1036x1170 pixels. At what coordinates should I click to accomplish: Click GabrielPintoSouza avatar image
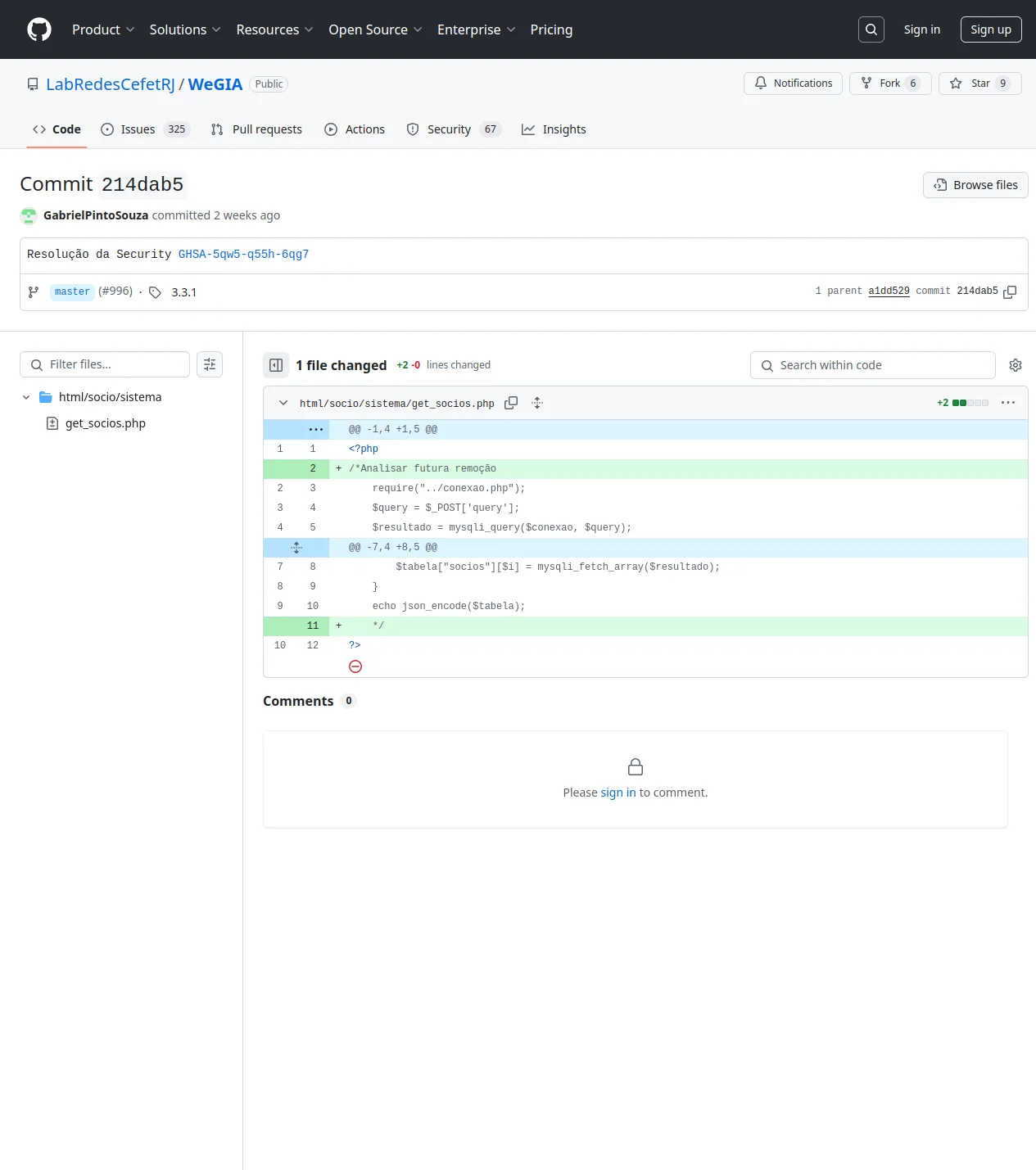[29, 215]
